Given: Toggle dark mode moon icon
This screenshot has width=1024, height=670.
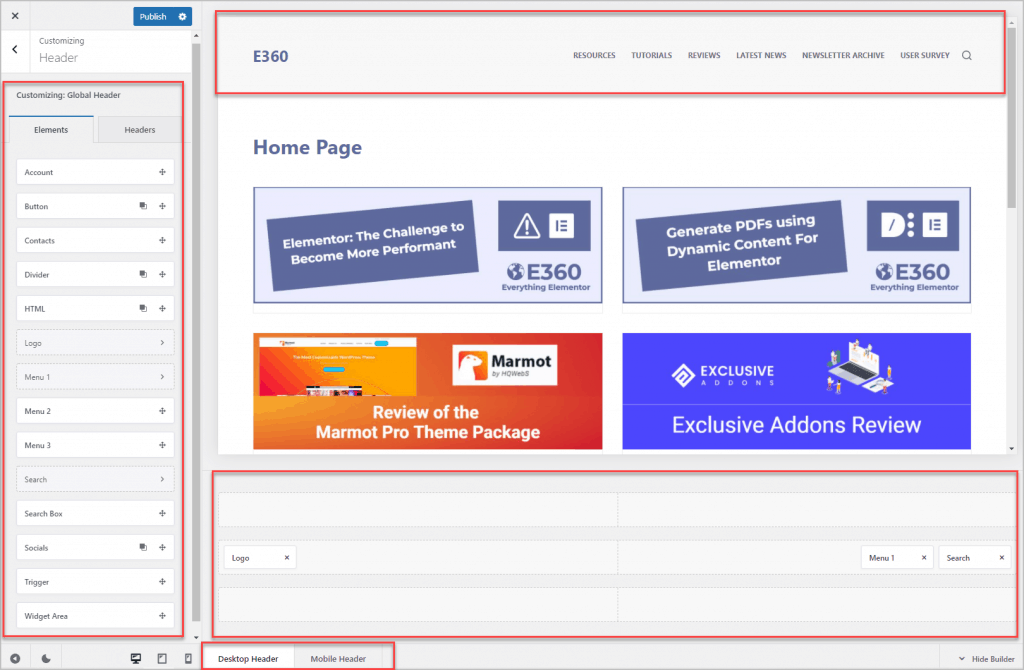Looking at the screenshot, I should 46,658.
